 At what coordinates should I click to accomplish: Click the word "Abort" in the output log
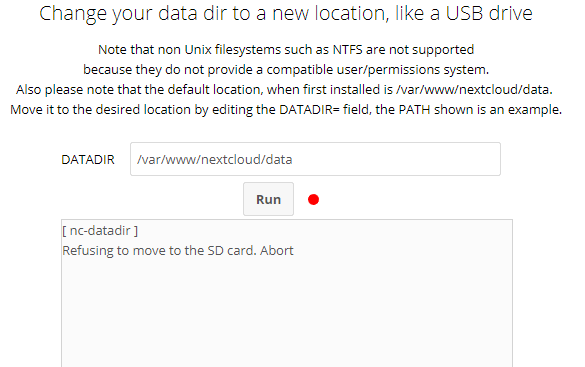277,250
